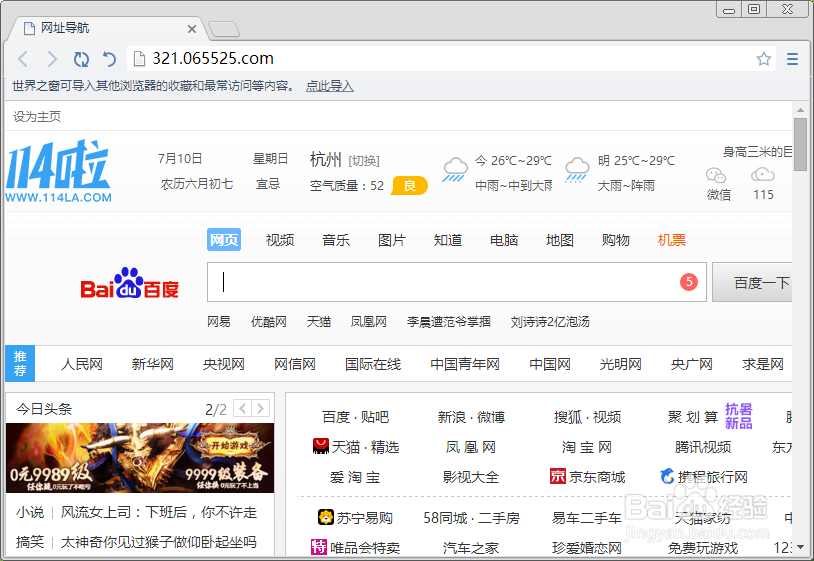Select the 电脑 search tab
The height and width of the screenshot is (561, 814).
[504, 240]
